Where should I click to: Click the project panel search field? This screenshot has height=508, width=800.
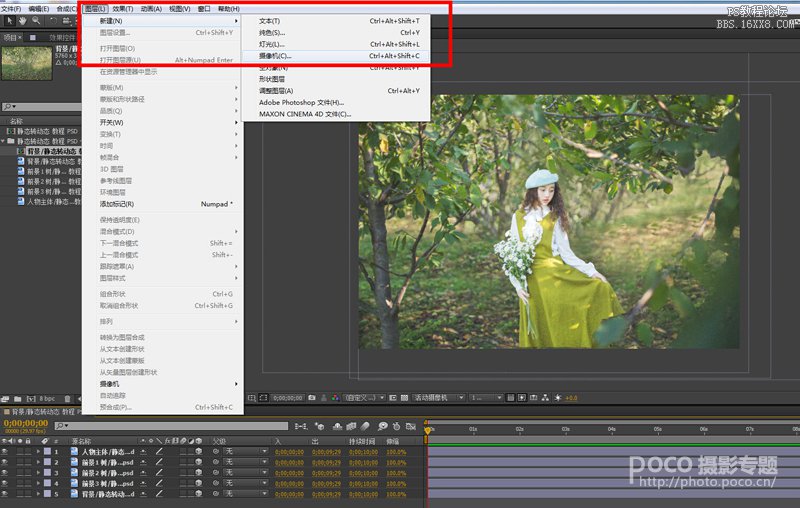pyautogui.click(x=42, y=107)
